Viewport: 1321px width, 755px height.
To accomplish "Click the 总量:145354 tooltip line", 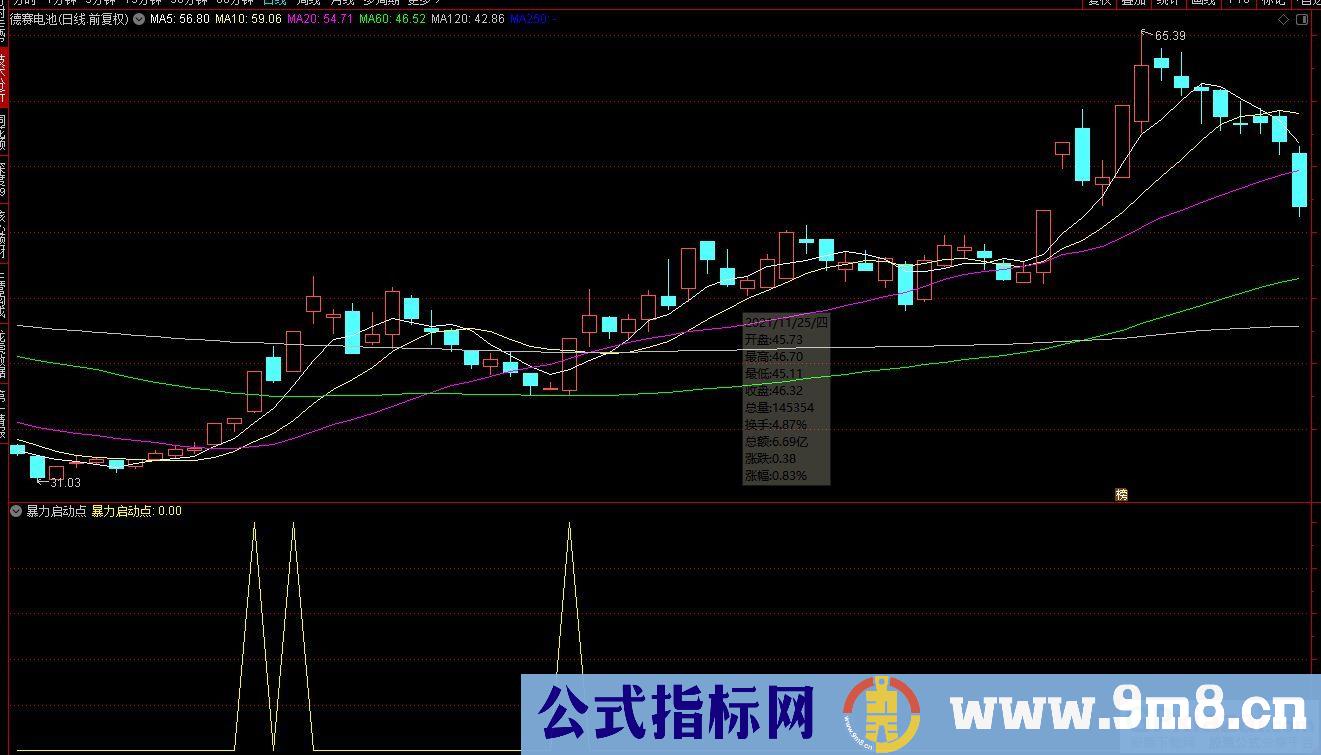I will [779, 408].
